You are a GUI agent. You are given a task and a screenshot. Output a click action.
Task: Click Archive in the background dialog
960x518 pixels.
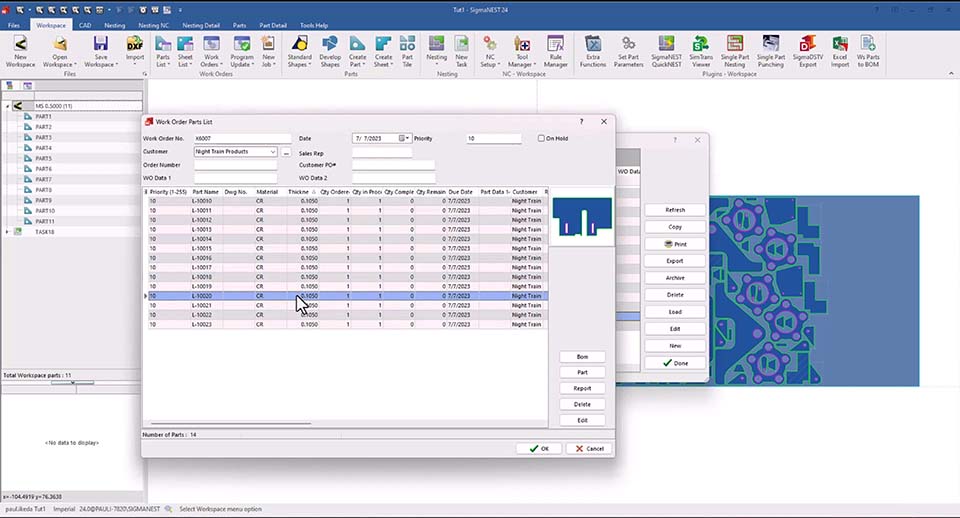[x=675, y=278]
